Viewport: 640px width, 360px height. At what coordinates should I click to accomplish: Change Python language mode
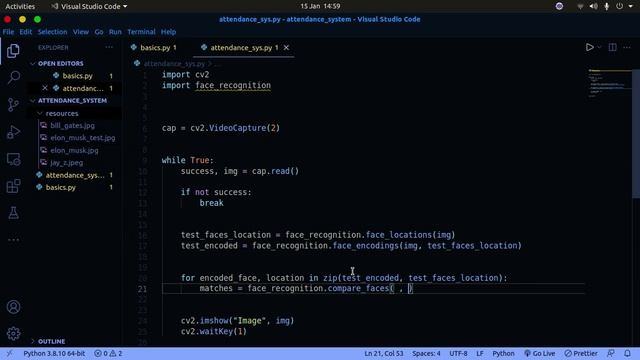tap(503, 353)
